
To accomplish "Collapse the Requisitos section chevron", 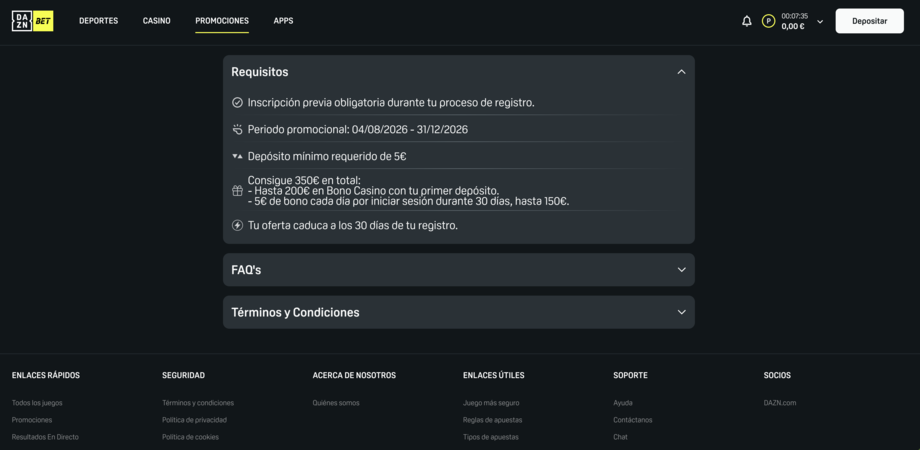I will pyautogui.click(x=681, y=72).
